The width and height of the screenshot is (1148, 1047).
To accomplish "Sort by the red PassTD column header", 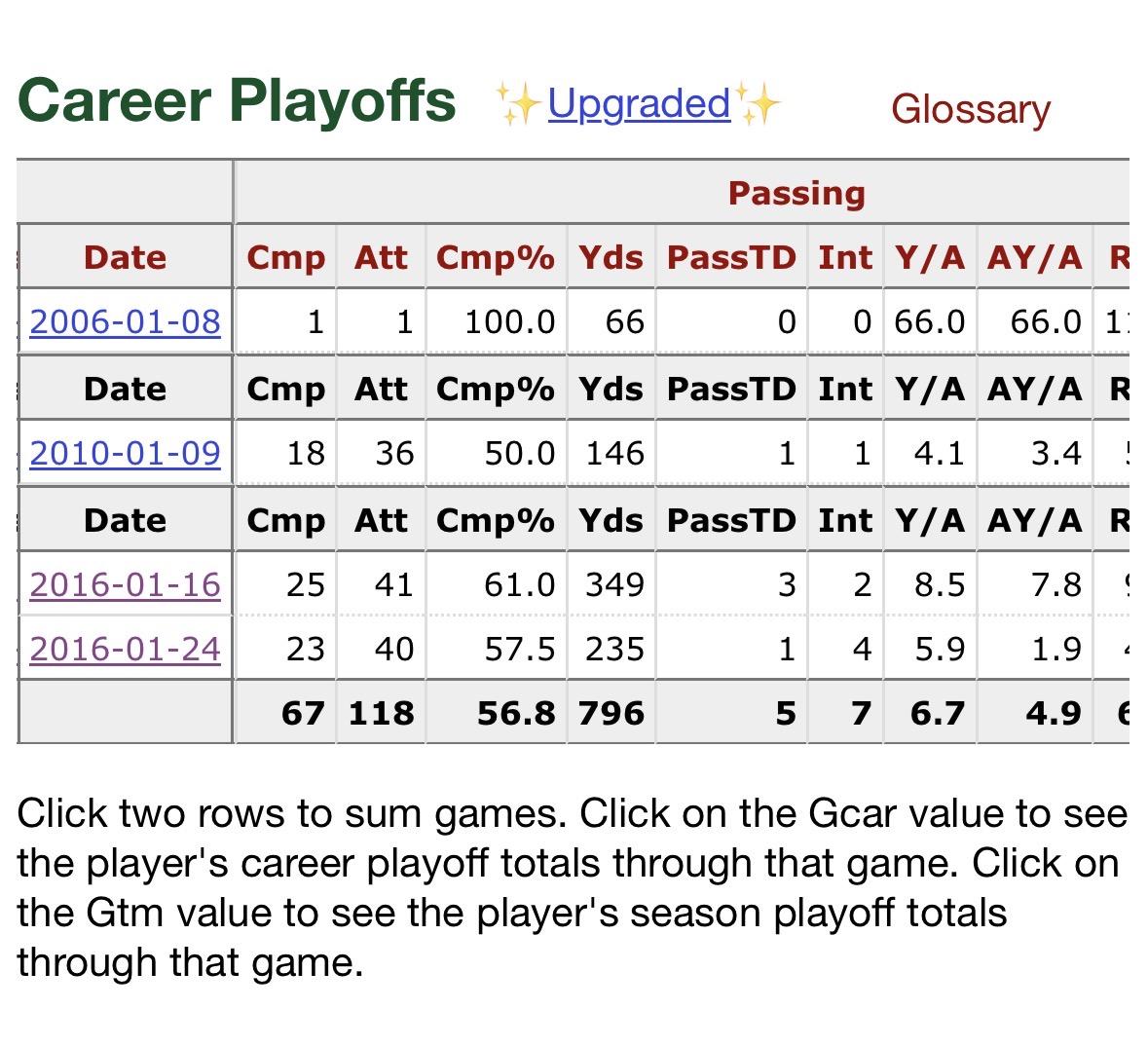I will (731, 257).
